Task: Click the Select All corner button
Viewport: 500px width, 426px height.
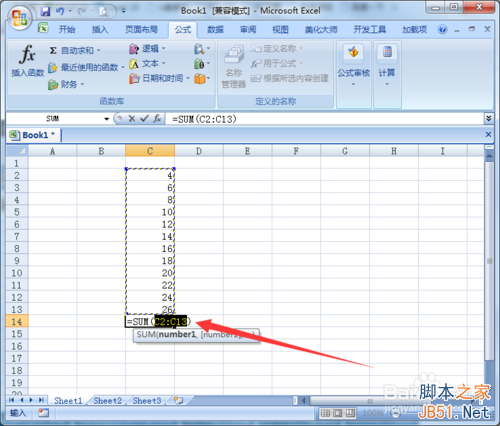Action: click(x=17, y=151)
